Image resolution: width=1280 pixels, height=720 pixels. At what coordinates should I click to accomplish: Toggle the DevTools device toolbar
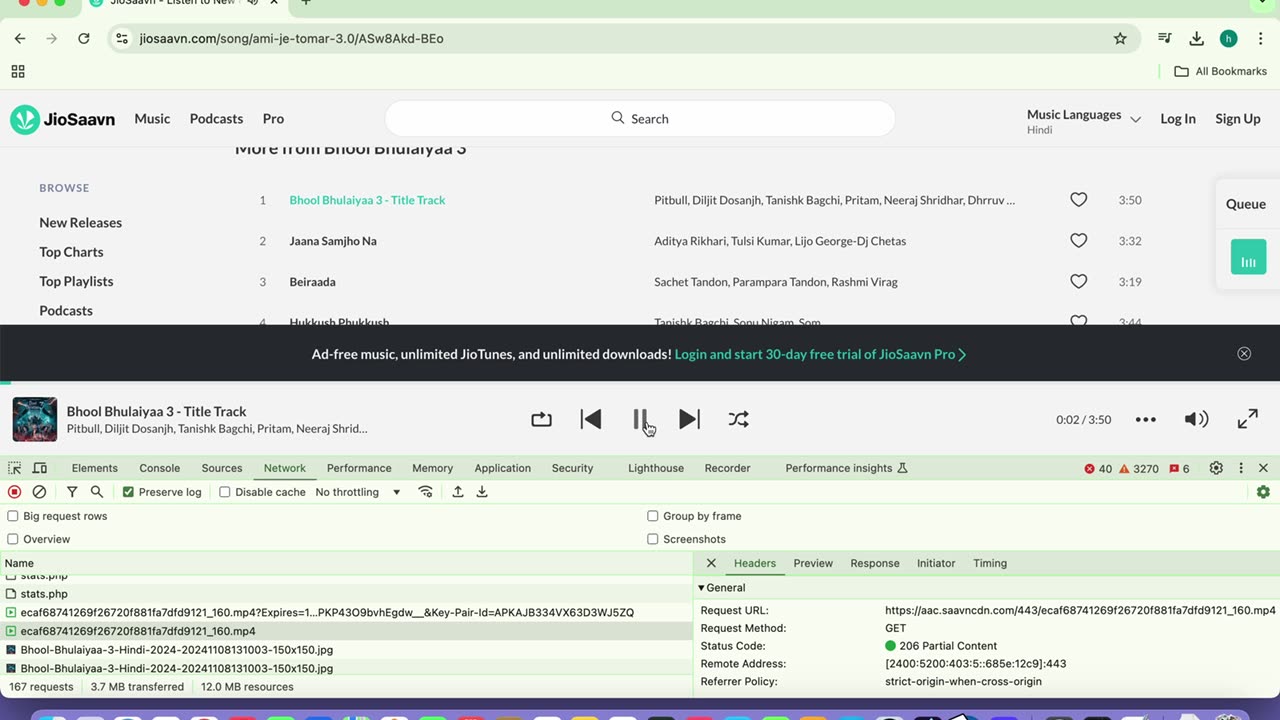pyautogui.click(x=40, y=468)
